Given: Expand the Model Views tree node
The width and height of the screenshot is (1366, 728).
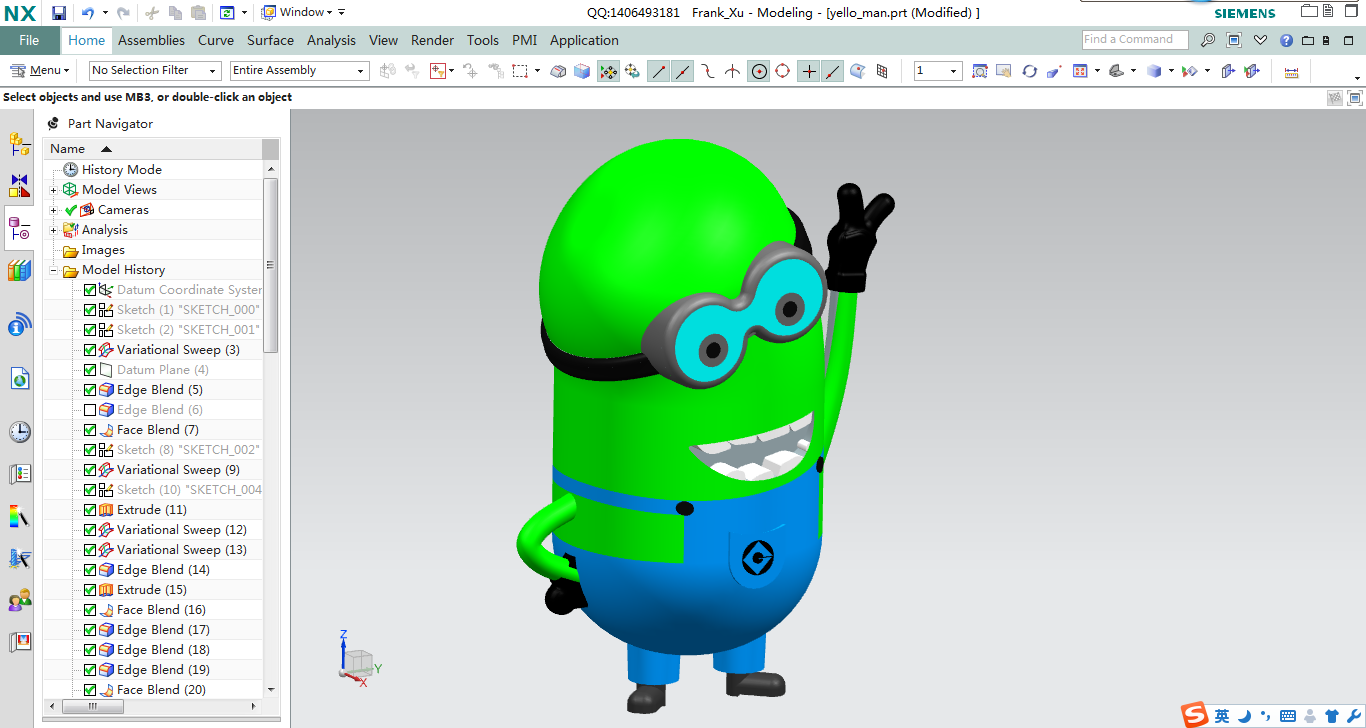Looking at the screenshot, I should 54,190.
